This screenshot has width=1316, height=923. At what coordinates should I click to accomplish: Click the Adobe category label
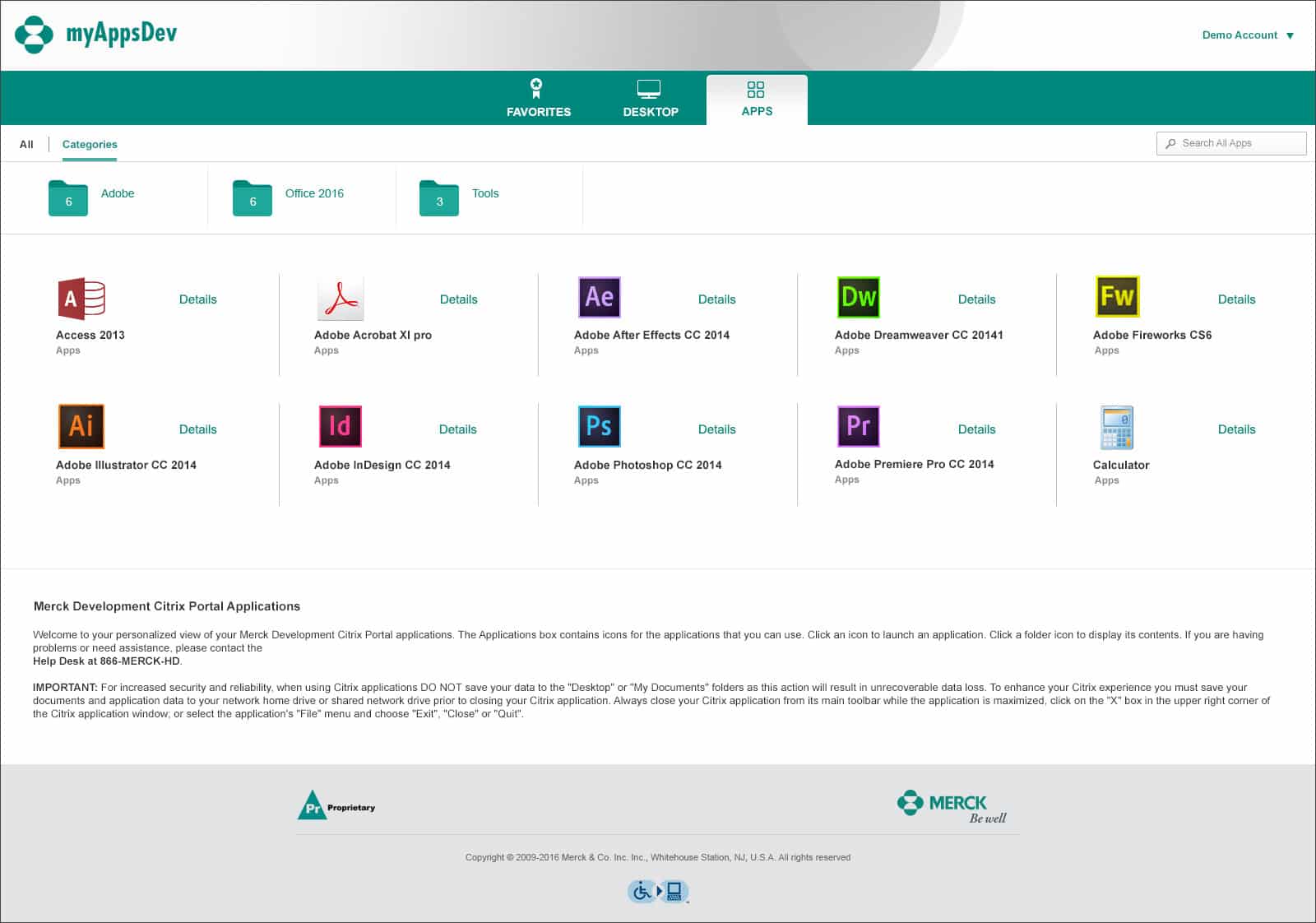[118, 193]
